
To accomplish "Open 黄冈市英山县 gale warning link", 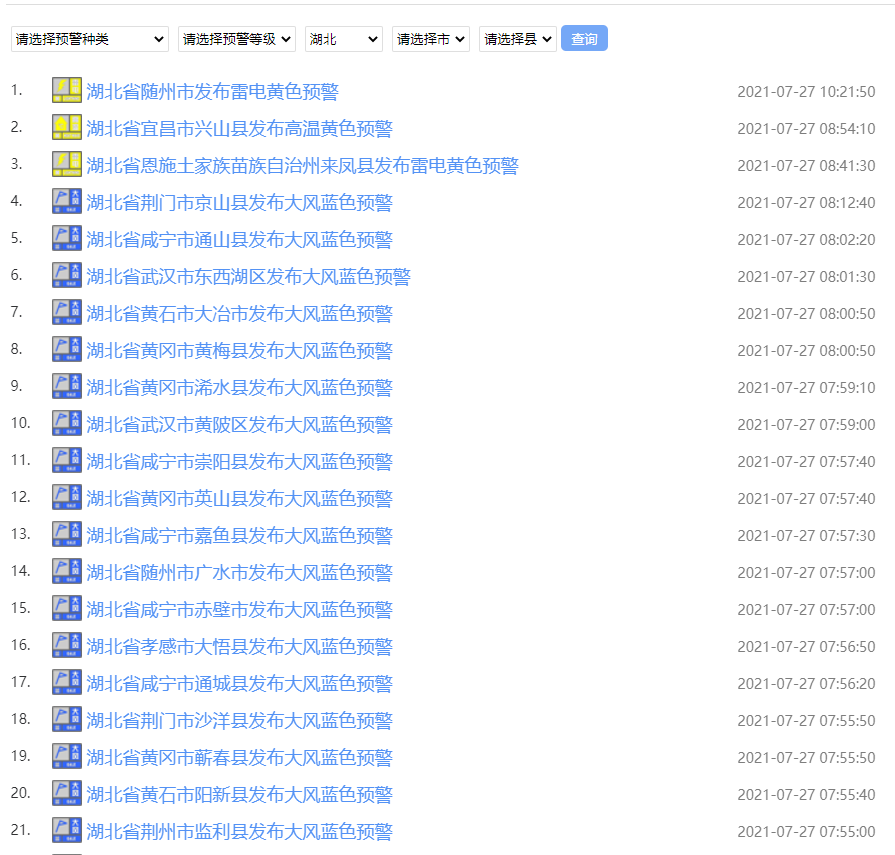I will pyautogui.click(x=240, y=499).
